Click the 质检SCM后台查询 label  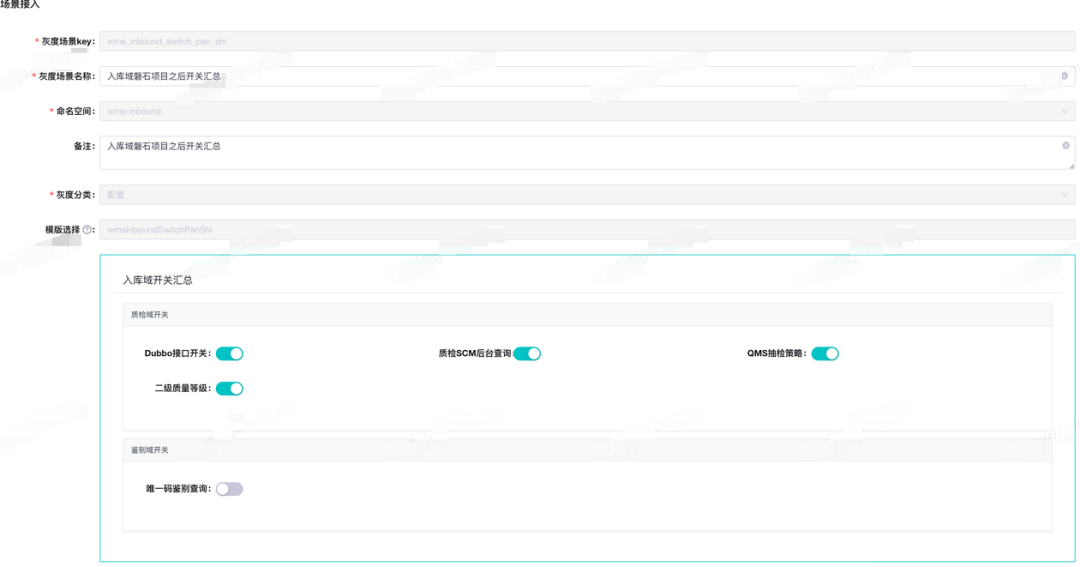tap(475, 353)
